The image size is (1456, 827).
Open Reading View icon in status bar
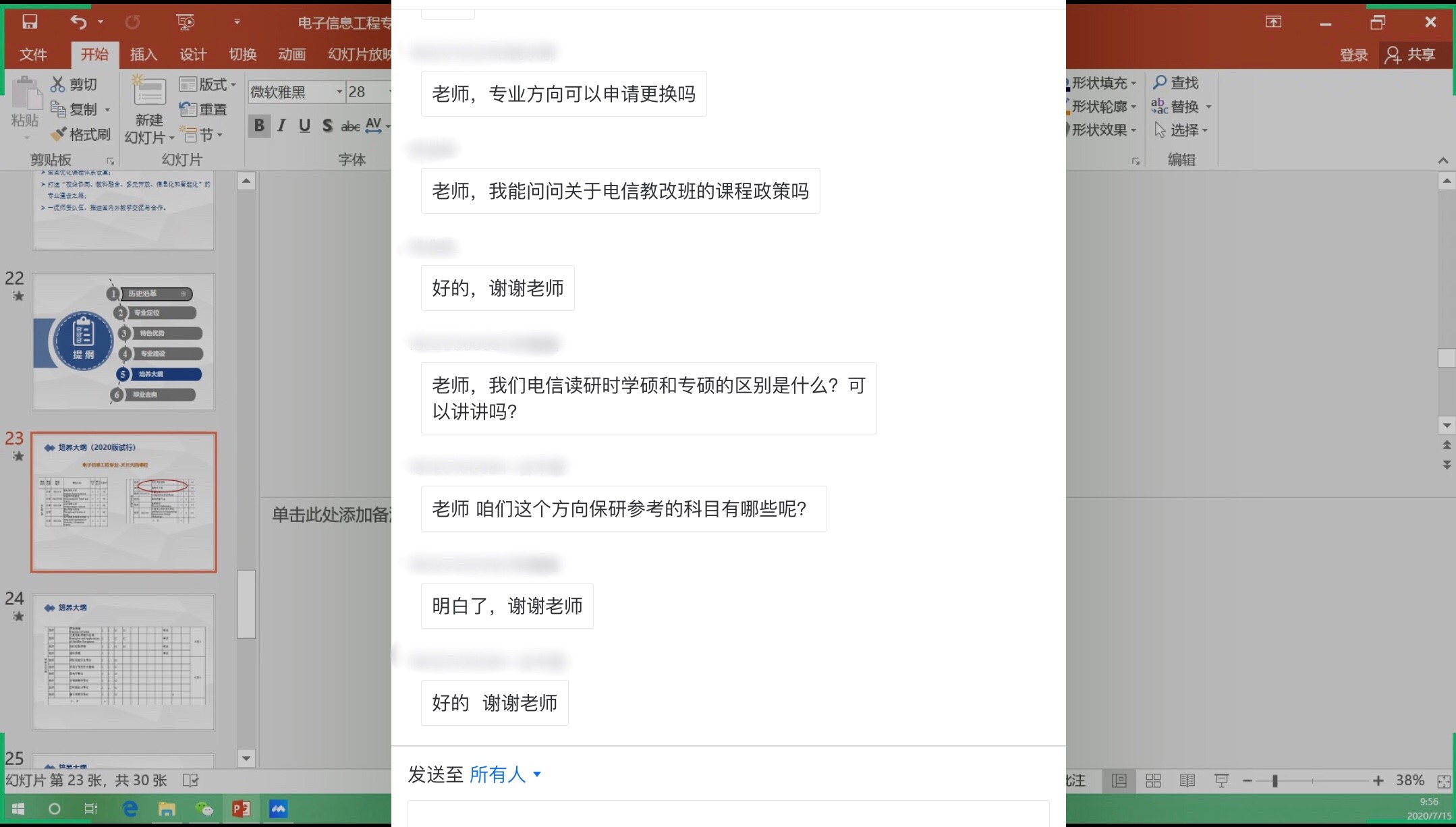tap(1187, 780)
